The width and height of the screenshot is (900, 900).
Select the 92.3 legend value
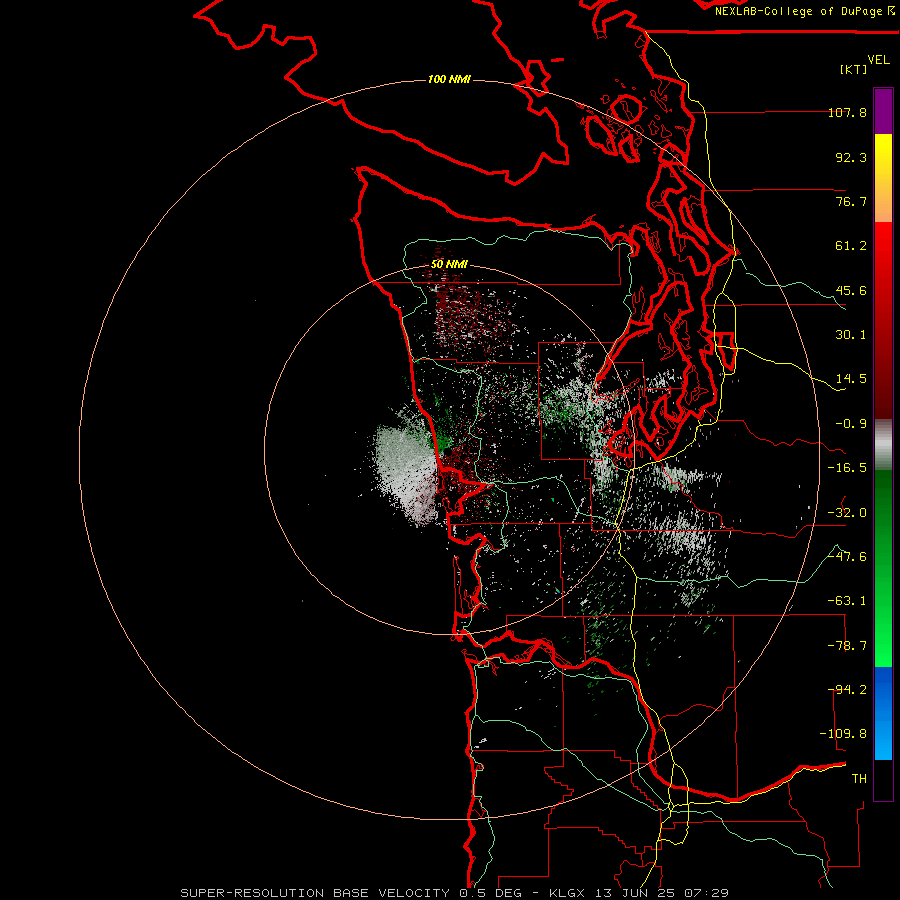pos(851,157)
